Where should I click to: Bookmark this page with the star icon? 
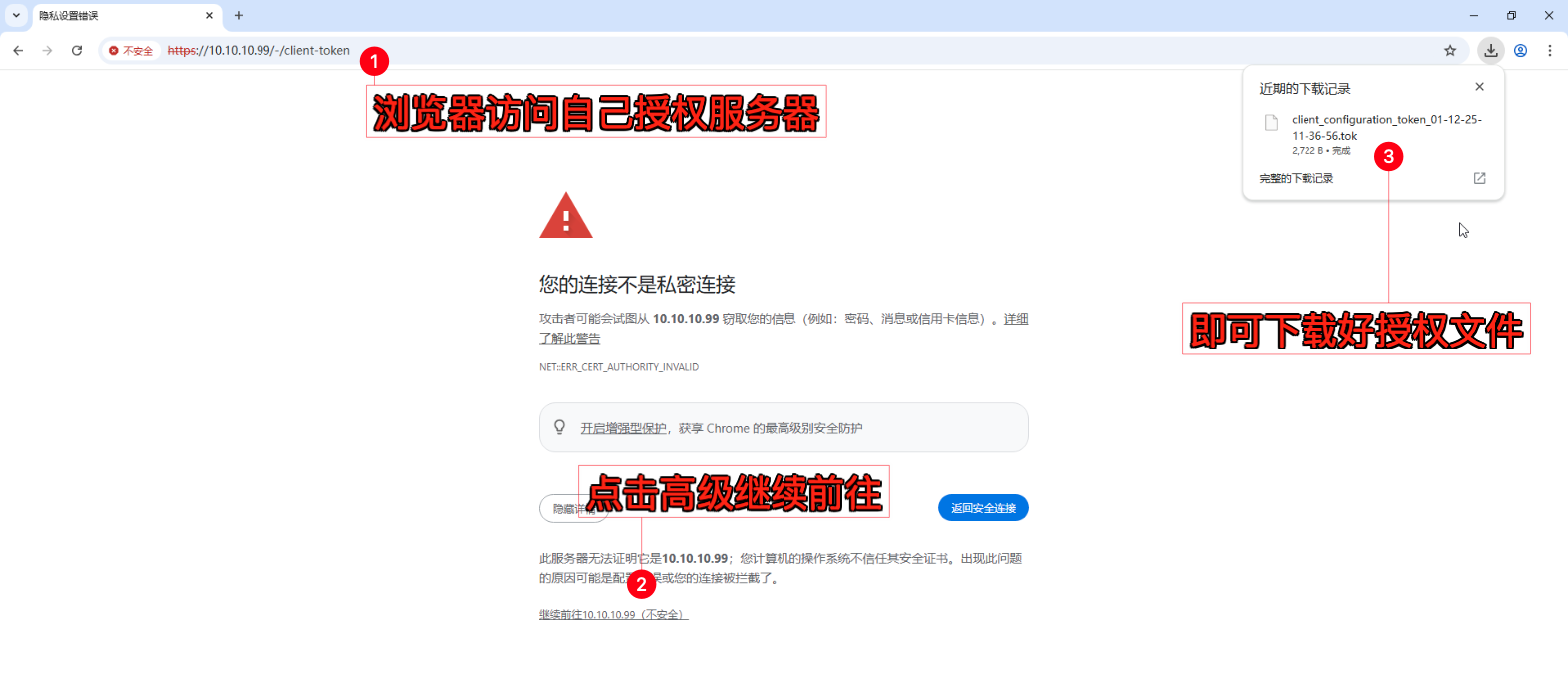click(1450, 51)
